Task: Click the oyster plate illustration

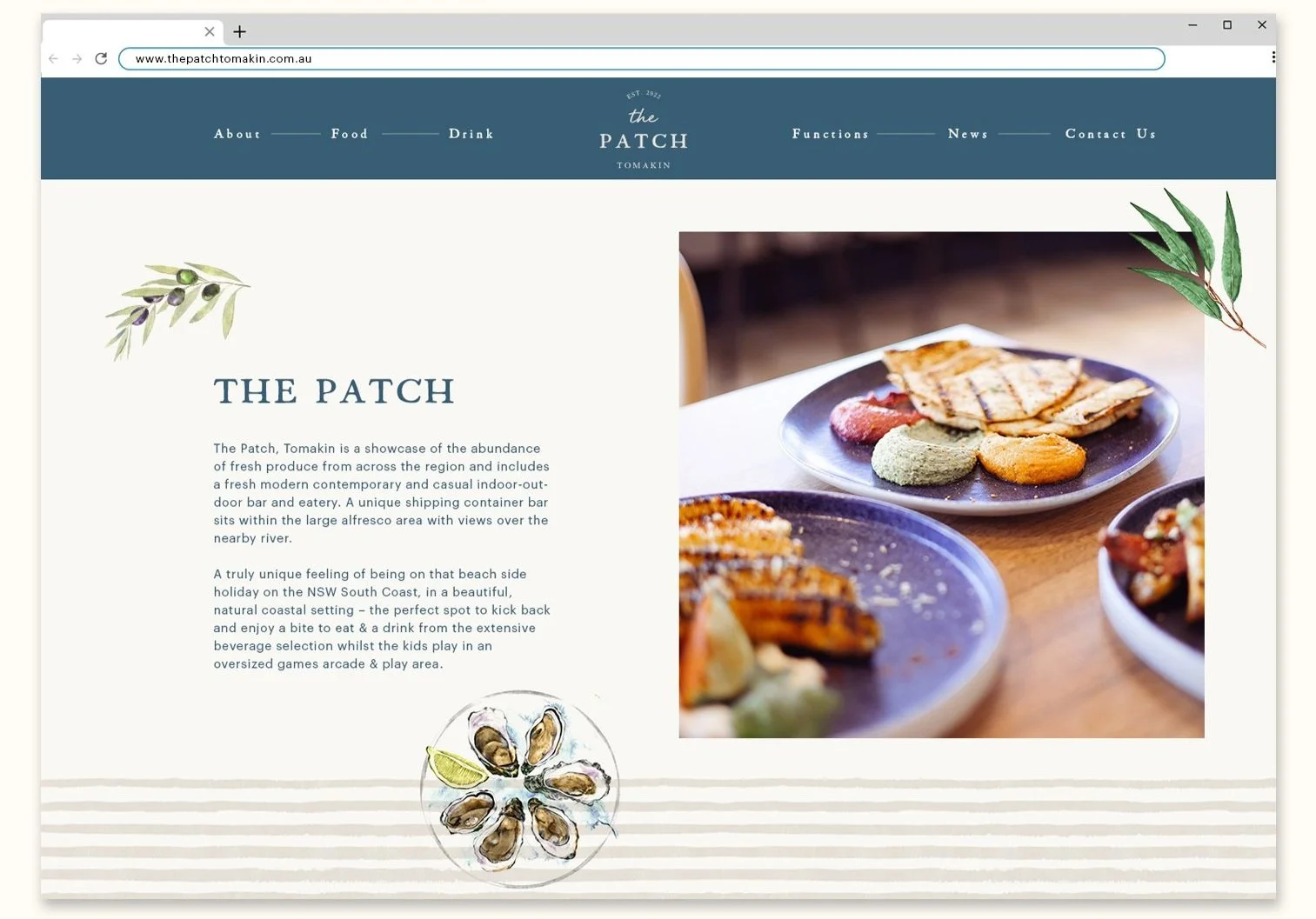Action: (x=521, y=789)
